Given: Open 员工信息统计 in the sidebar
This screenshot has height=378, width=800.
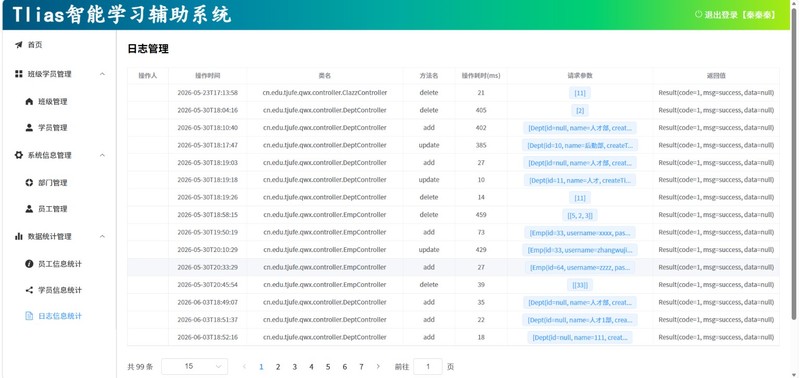Looking at the screenshot, I should point(59,264).
